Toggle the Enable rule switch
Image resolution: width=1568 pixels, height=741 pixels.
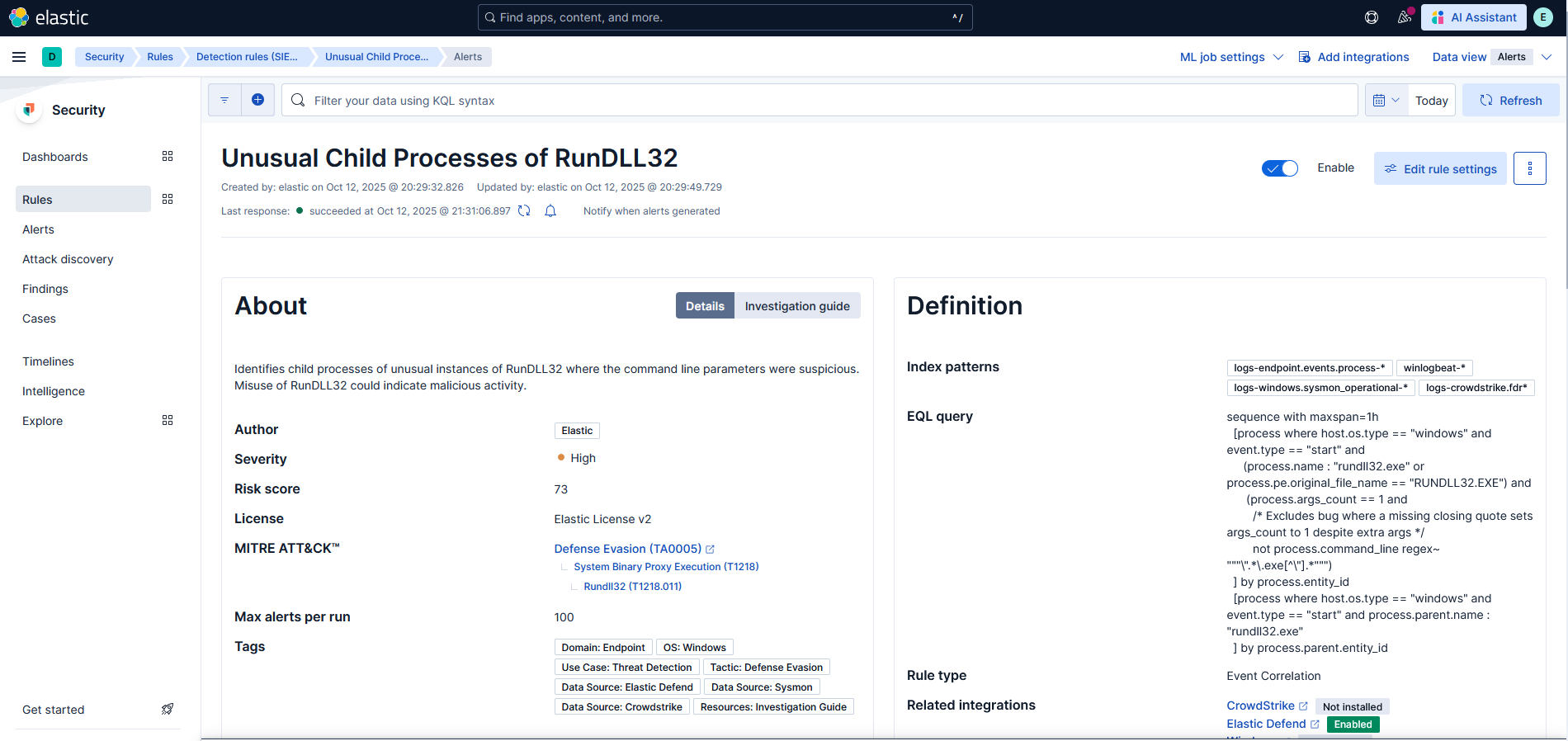(1279, 168)
